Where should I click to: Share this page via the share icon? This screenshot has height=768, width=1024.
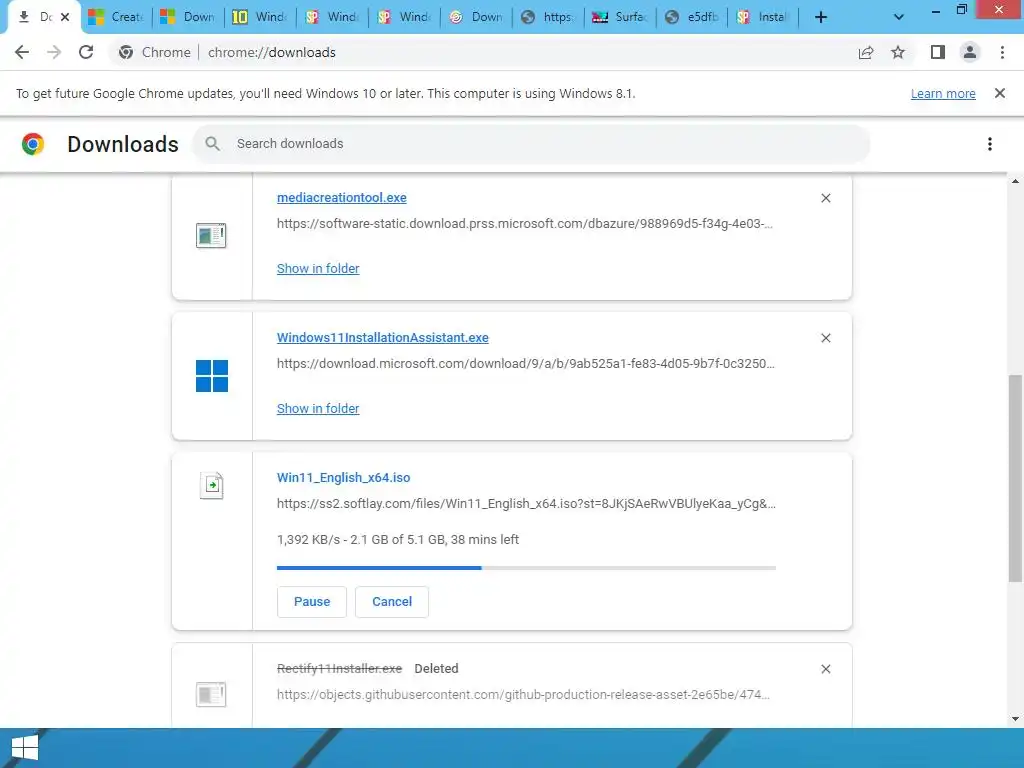click(866, 52)
